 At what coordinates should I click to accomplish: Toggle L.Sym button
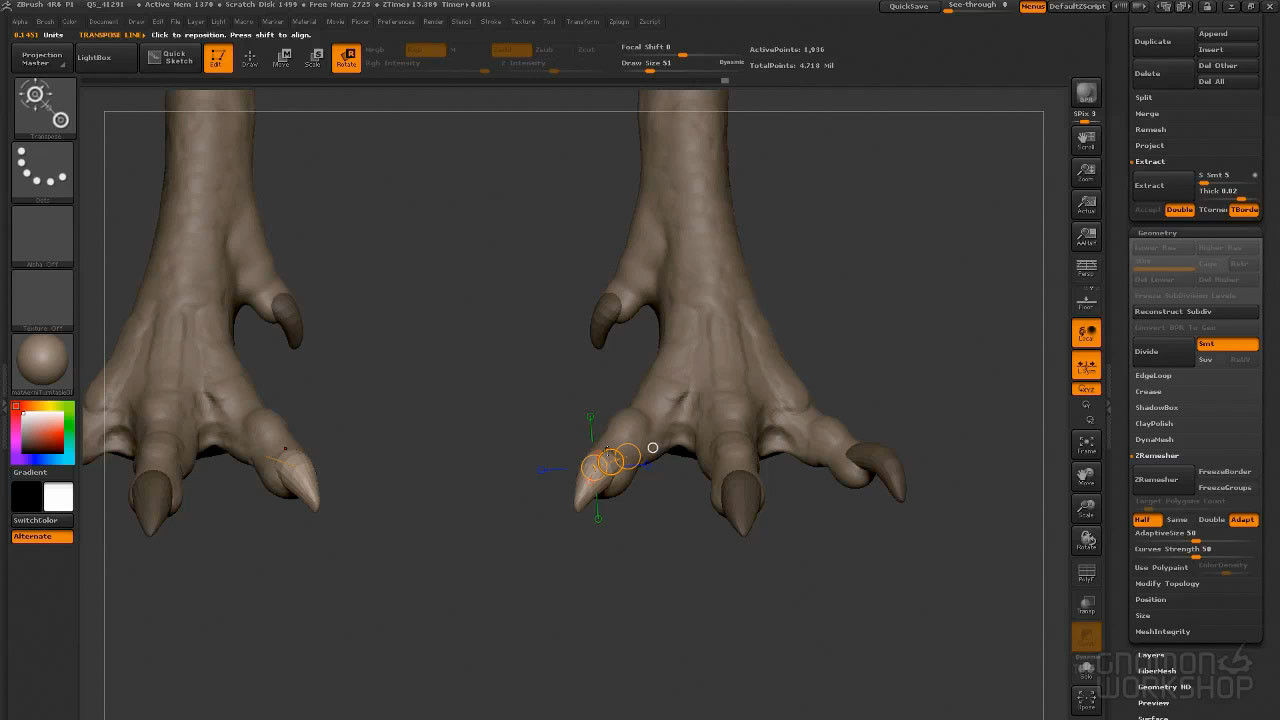tap(1086, 366)
